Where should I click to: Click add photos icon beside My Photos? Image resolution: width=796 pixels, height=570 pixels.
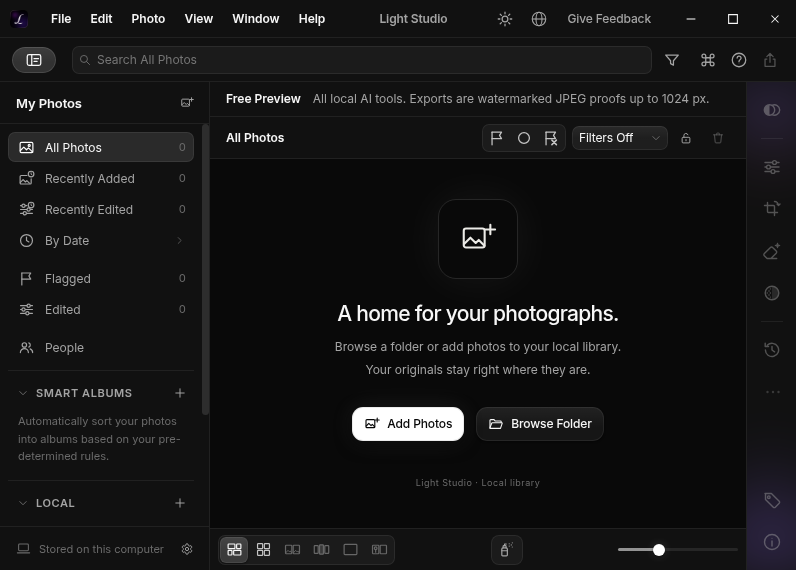click(x=187, y=103)
